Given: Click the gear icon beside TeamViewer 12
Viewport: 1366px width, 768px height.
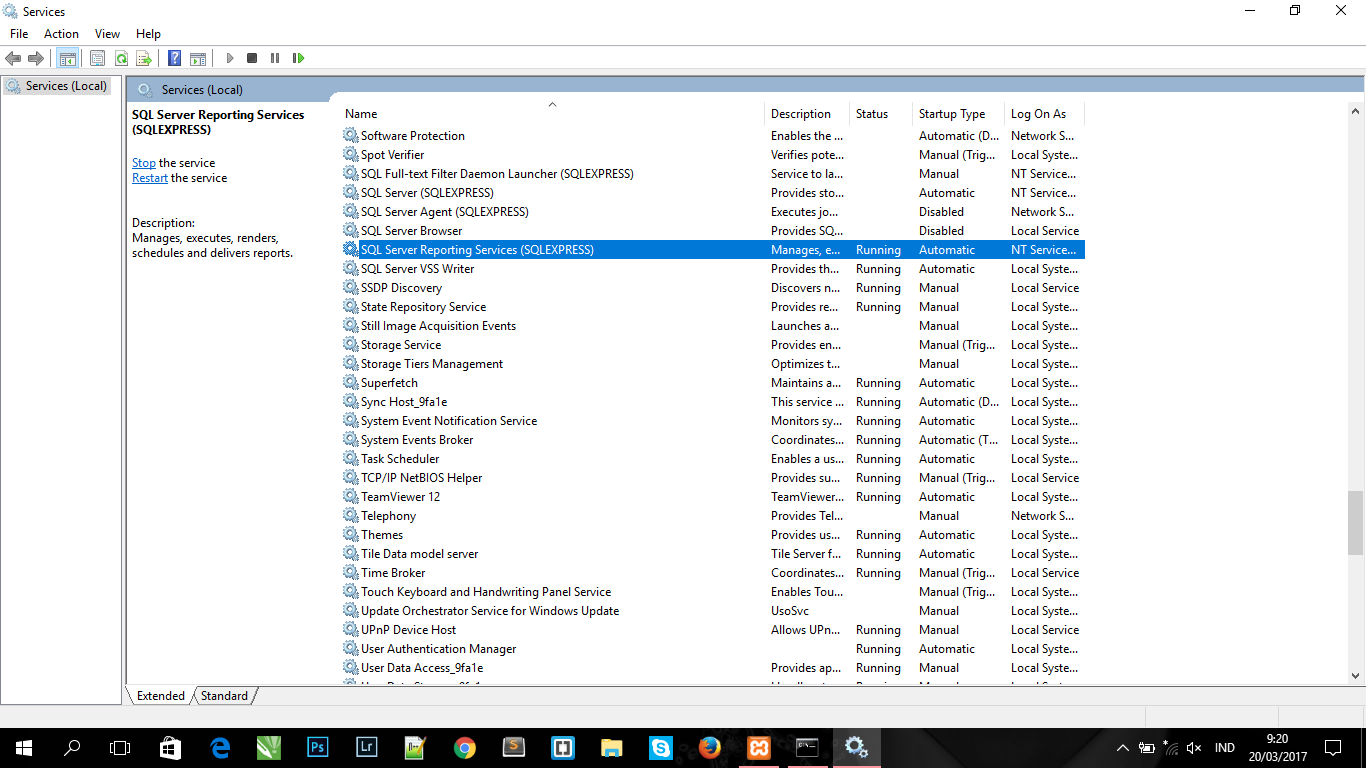Looking at the screenshot, I should 351,497.
